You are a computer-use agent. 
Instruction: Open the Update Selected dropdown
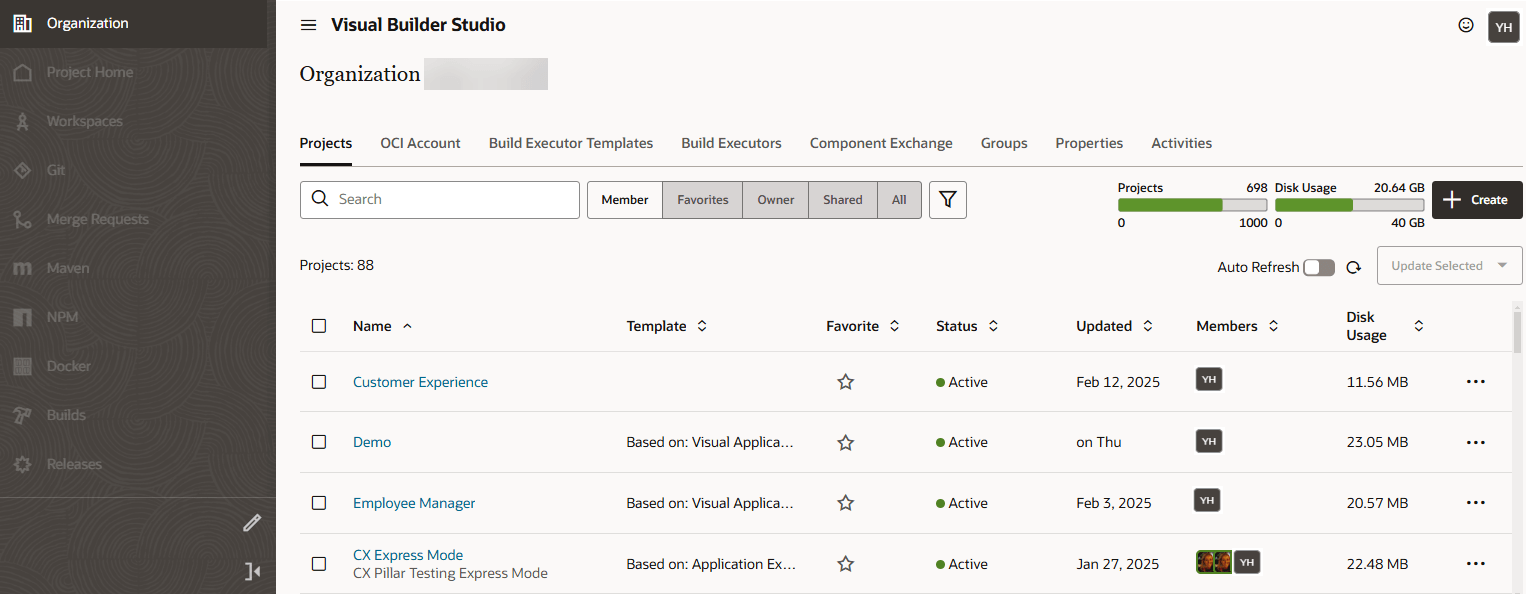pyautogui.click(x=1449, y=266)
